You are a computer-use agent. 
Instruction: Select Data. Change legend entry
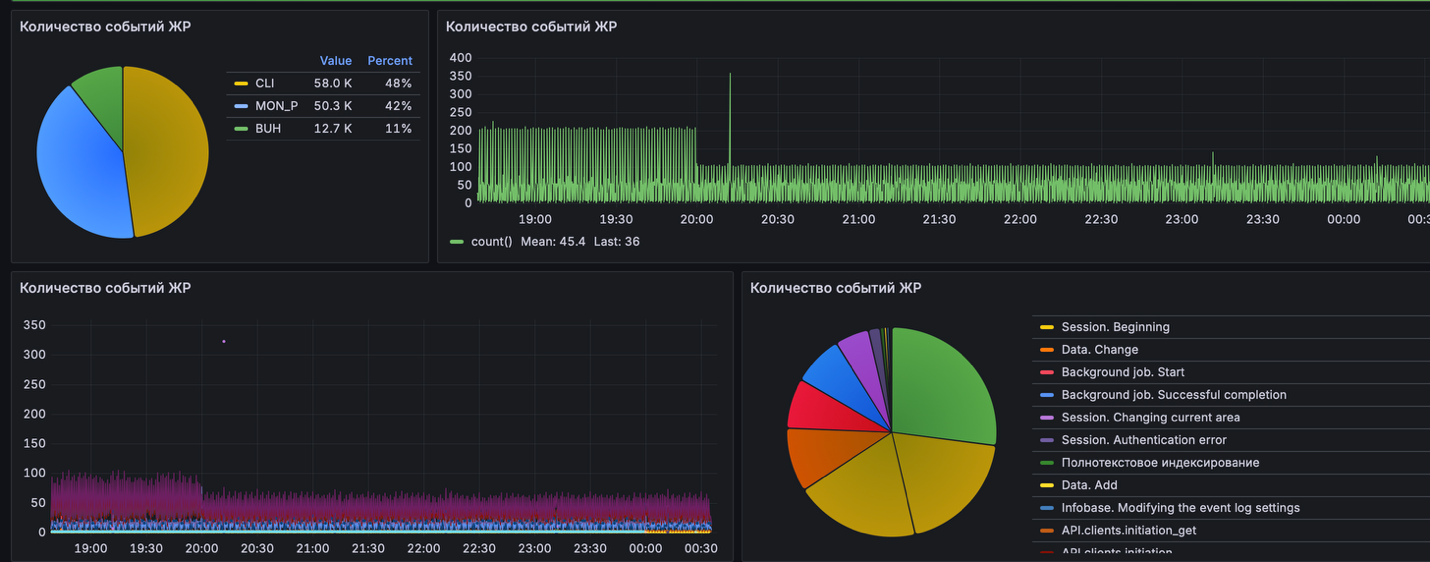(x=1099, y=350)
